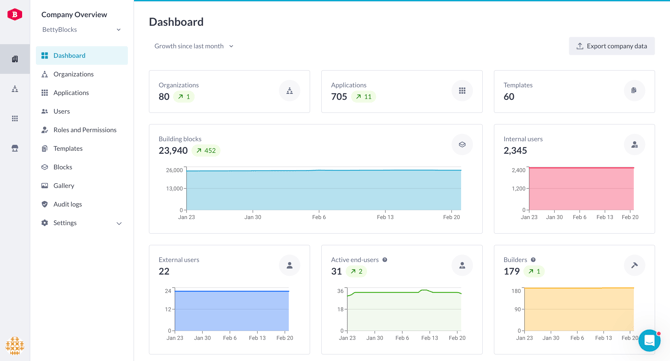
Task: Click the blue Building blocks area chart
Action: pyautogui.click(x=323, y=190)
